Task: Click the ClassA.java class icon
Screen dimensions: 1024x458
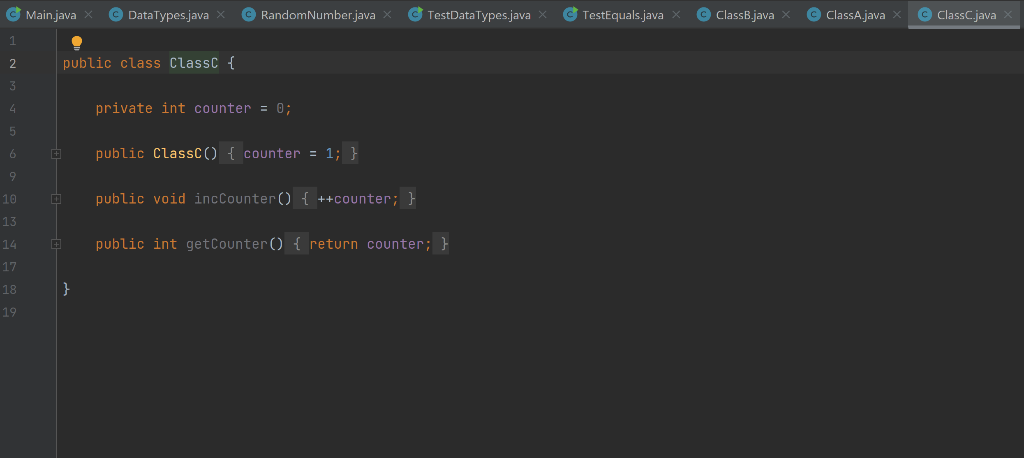Action: (814, 14)
